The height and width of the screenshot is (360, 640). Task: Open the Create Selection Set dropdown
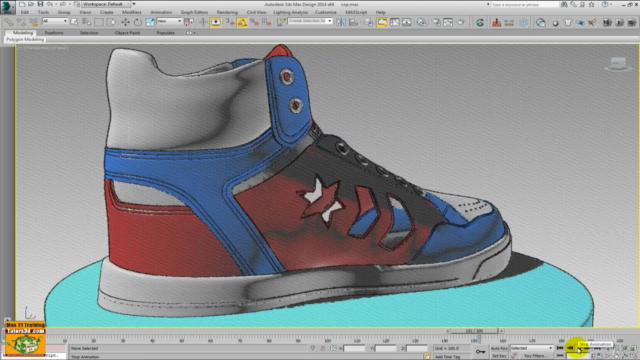(x=310, y=21)
